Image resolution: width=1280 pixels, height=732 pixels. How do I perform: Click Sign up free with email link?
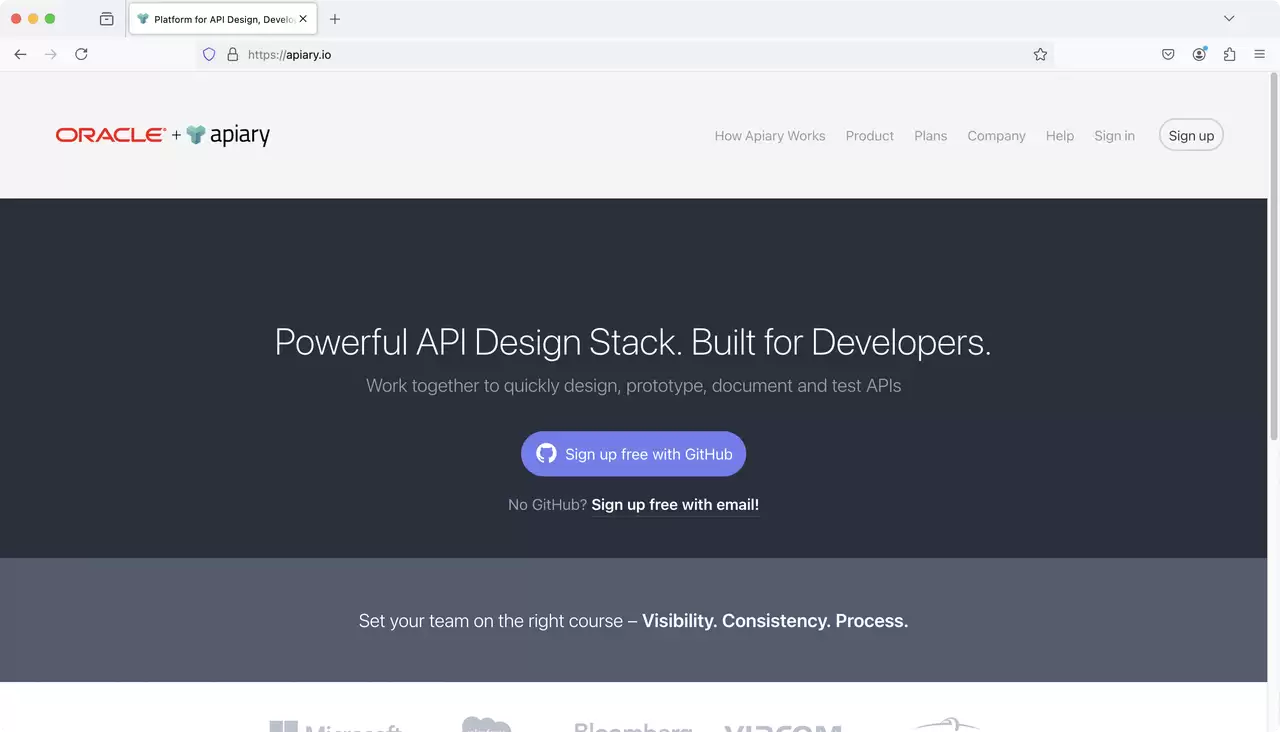tap(675, 505)
